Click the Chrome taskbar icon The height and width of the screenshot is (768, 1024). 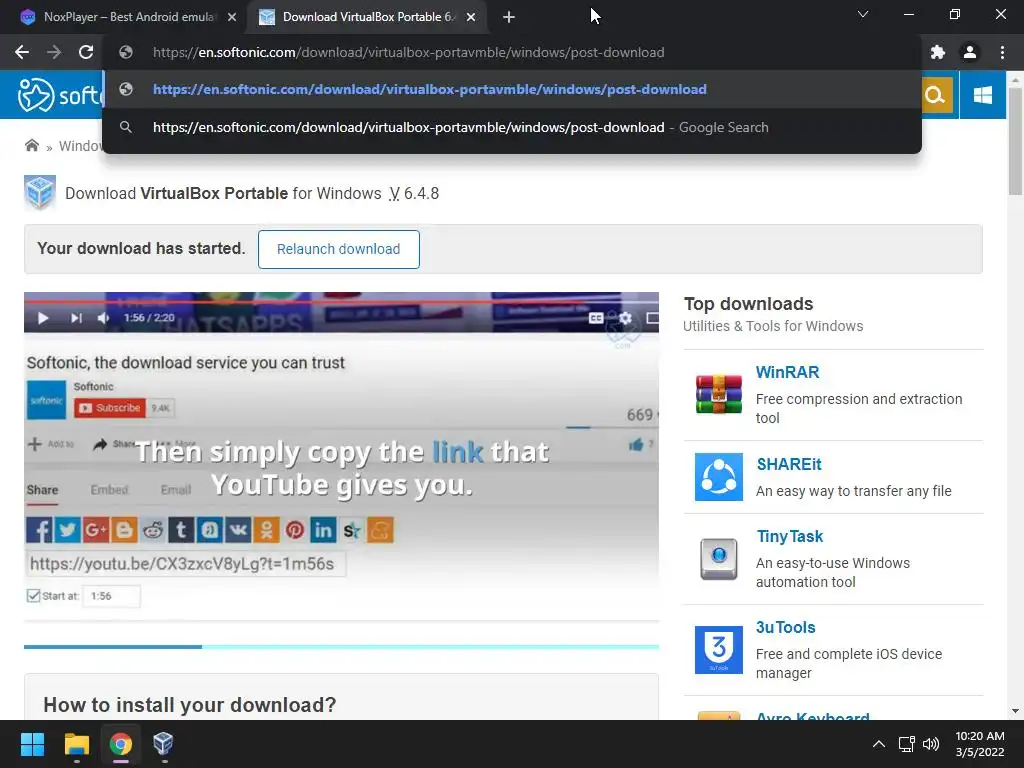point(120,744)
